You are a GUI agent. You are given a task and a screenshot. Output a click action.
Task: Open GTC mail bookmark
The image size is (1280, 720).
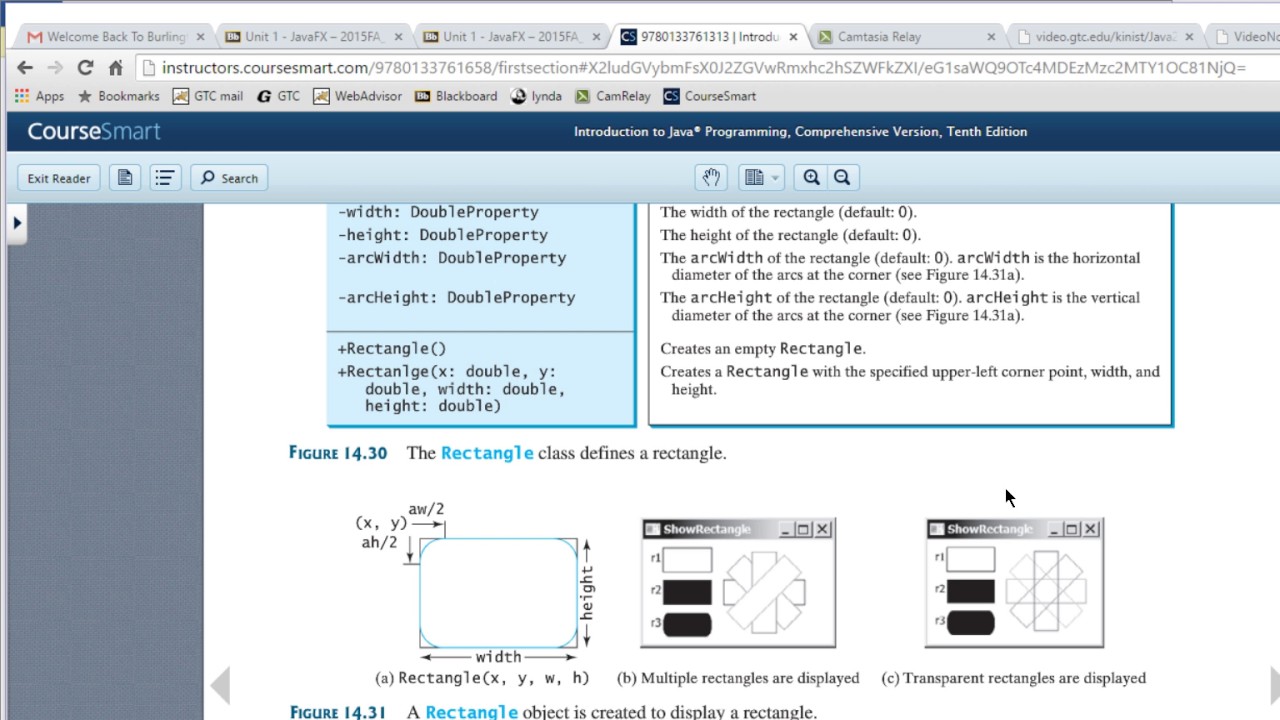(208, 96)
